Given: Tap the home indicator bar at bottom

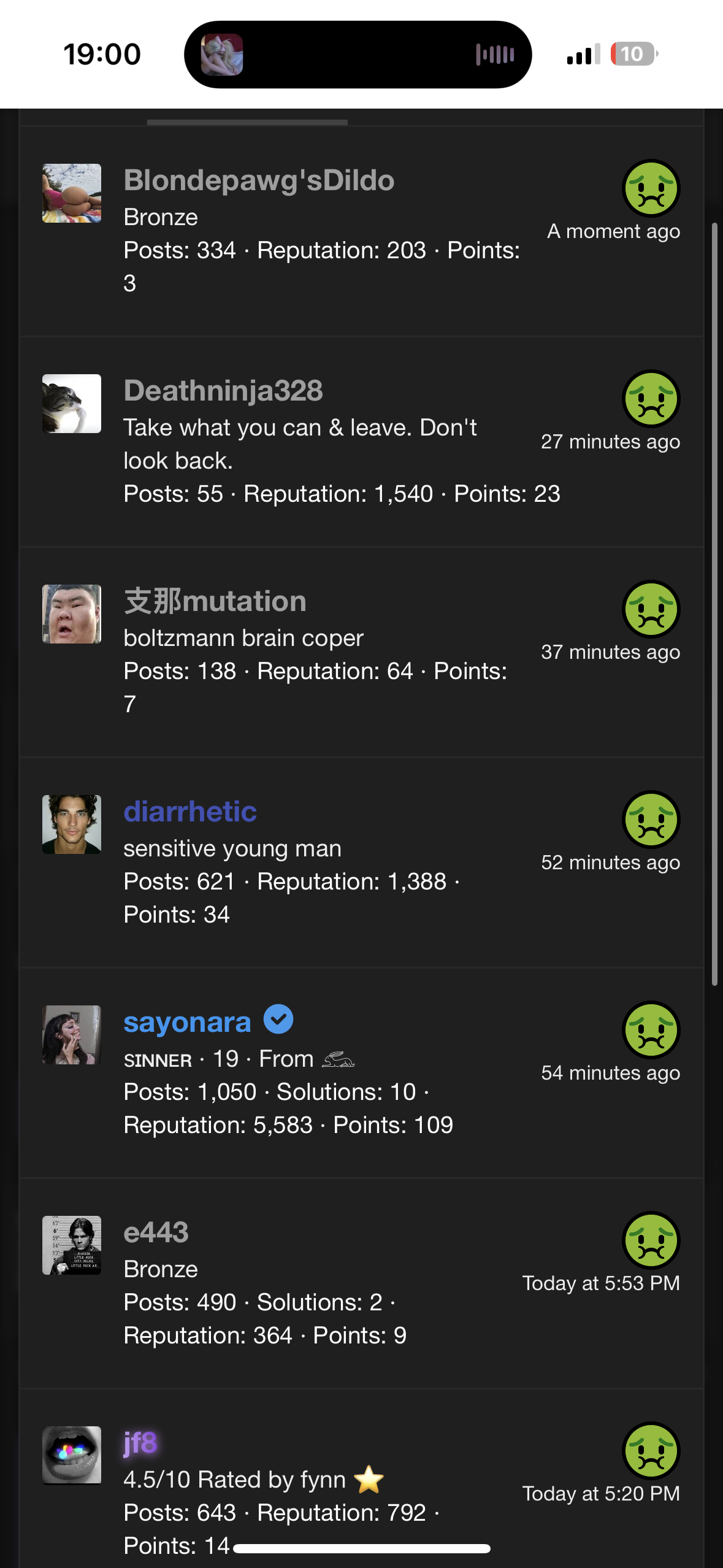Looking at the screenshot, I should 362,1548.
